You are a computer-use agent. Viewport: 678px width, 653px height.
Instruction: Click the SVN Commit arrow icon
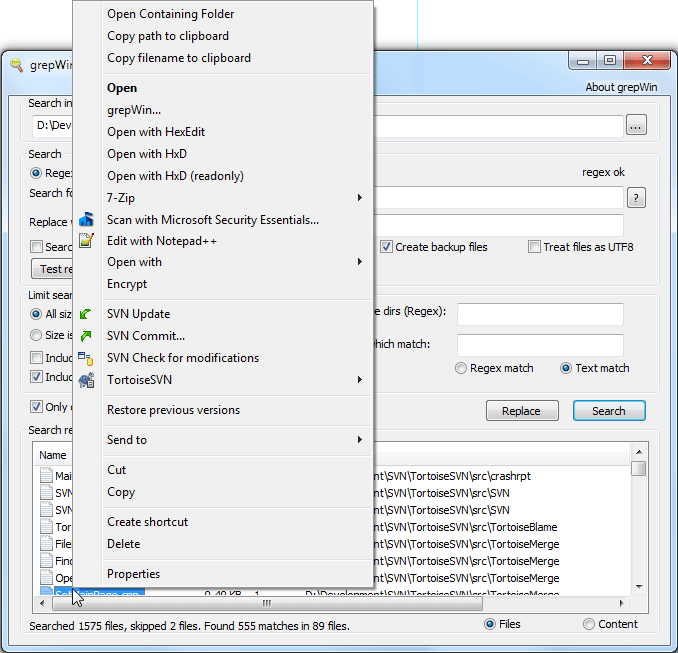pyautogui.click(x=86, y=336)
